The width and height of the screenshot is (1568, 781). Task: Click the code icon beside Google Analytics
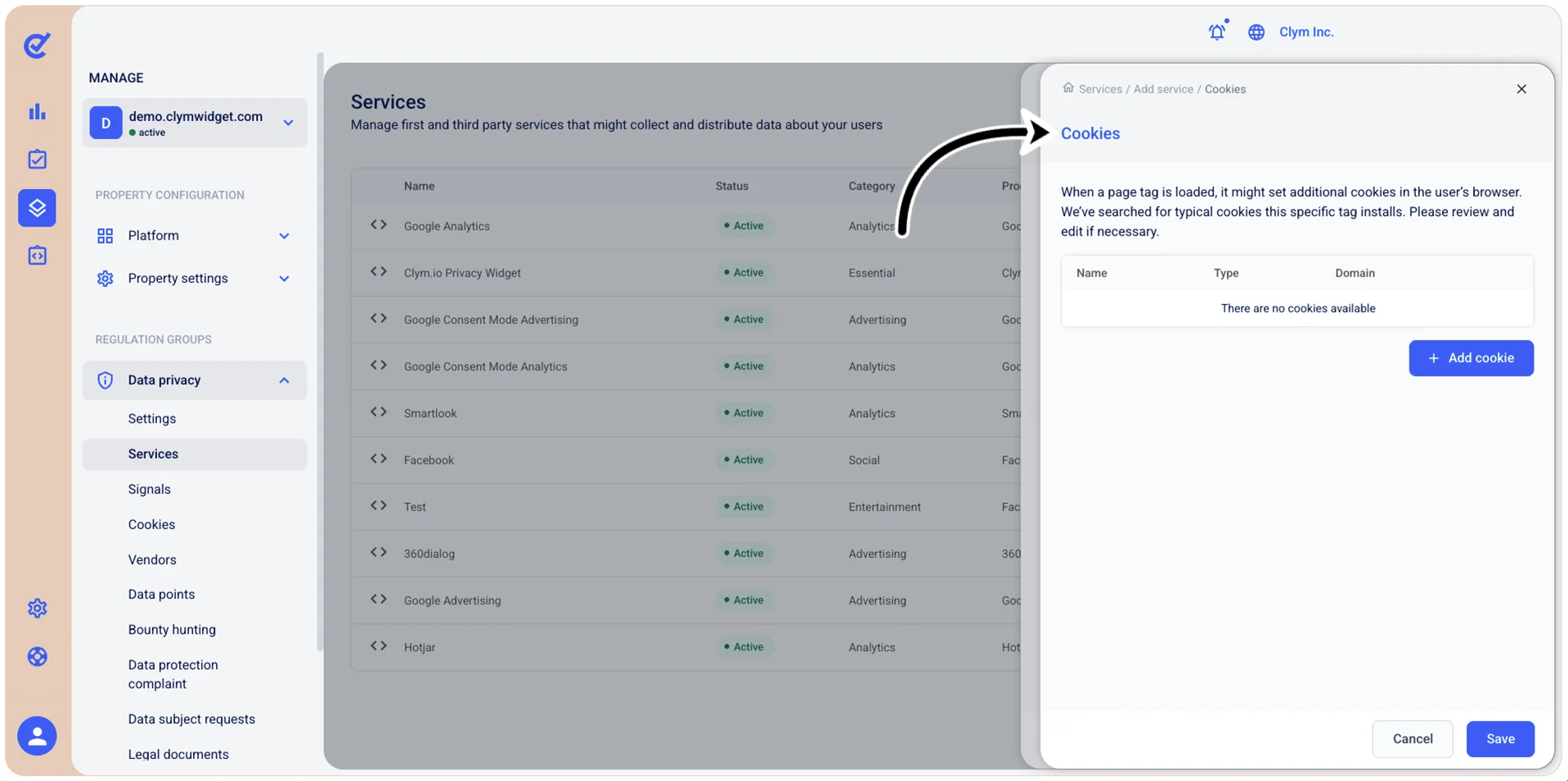coord(378,225)
